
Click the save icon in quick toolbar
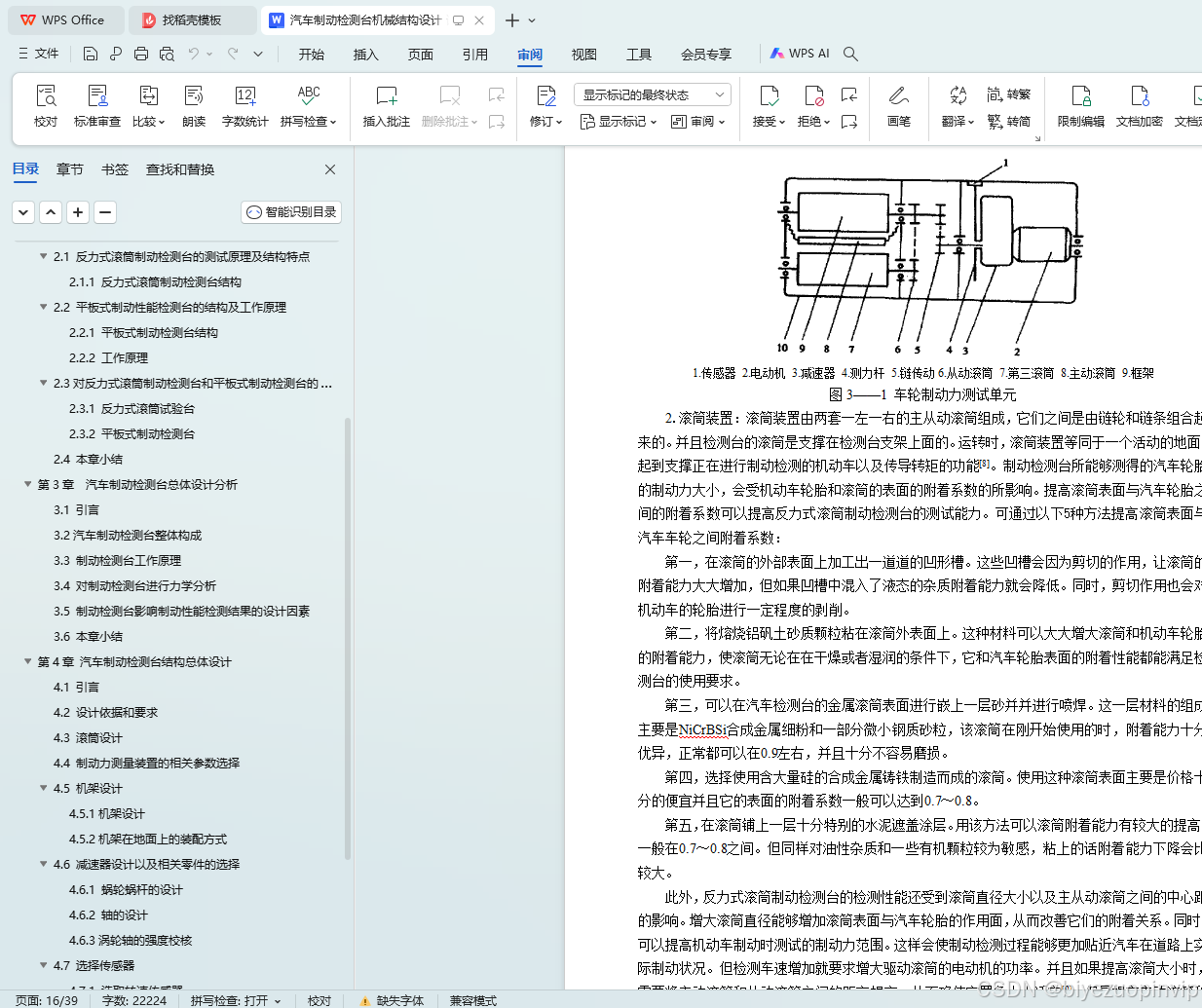[91, 54]
